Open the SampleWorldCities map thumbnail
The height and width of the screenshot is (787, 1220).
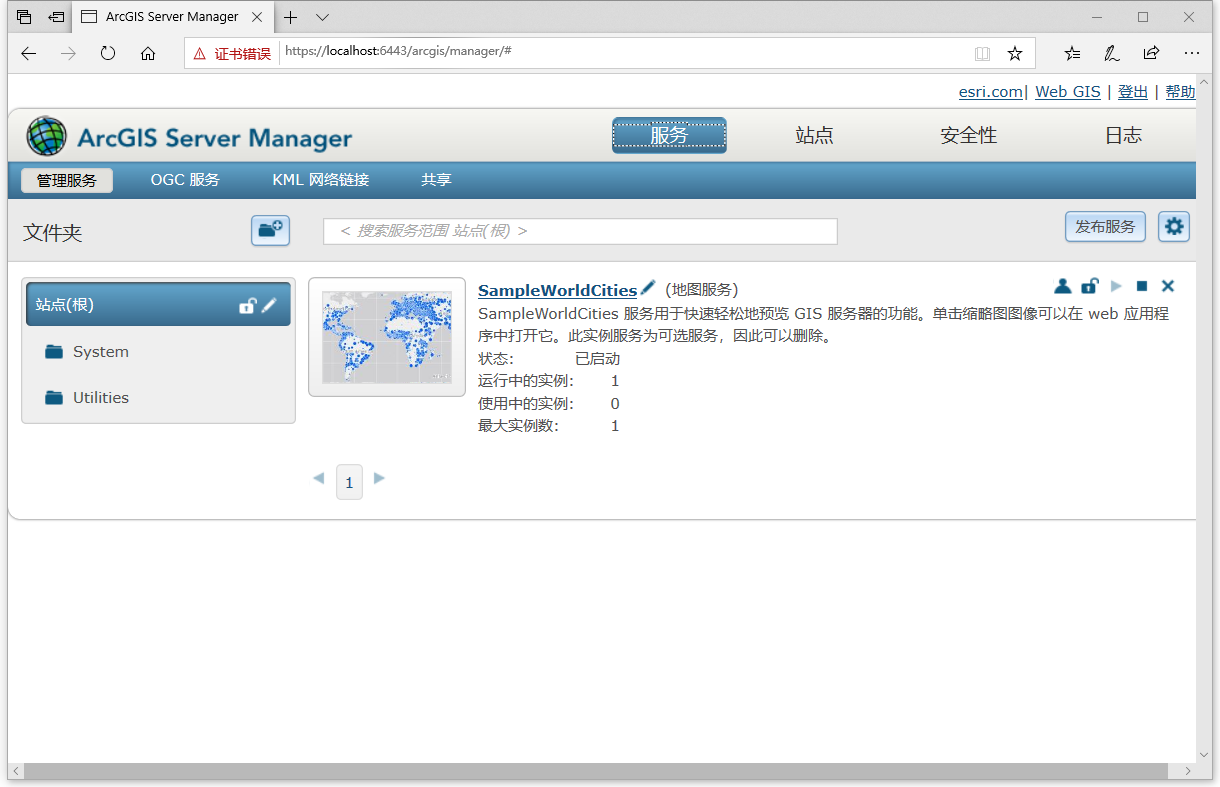click(x=387, y=337)
